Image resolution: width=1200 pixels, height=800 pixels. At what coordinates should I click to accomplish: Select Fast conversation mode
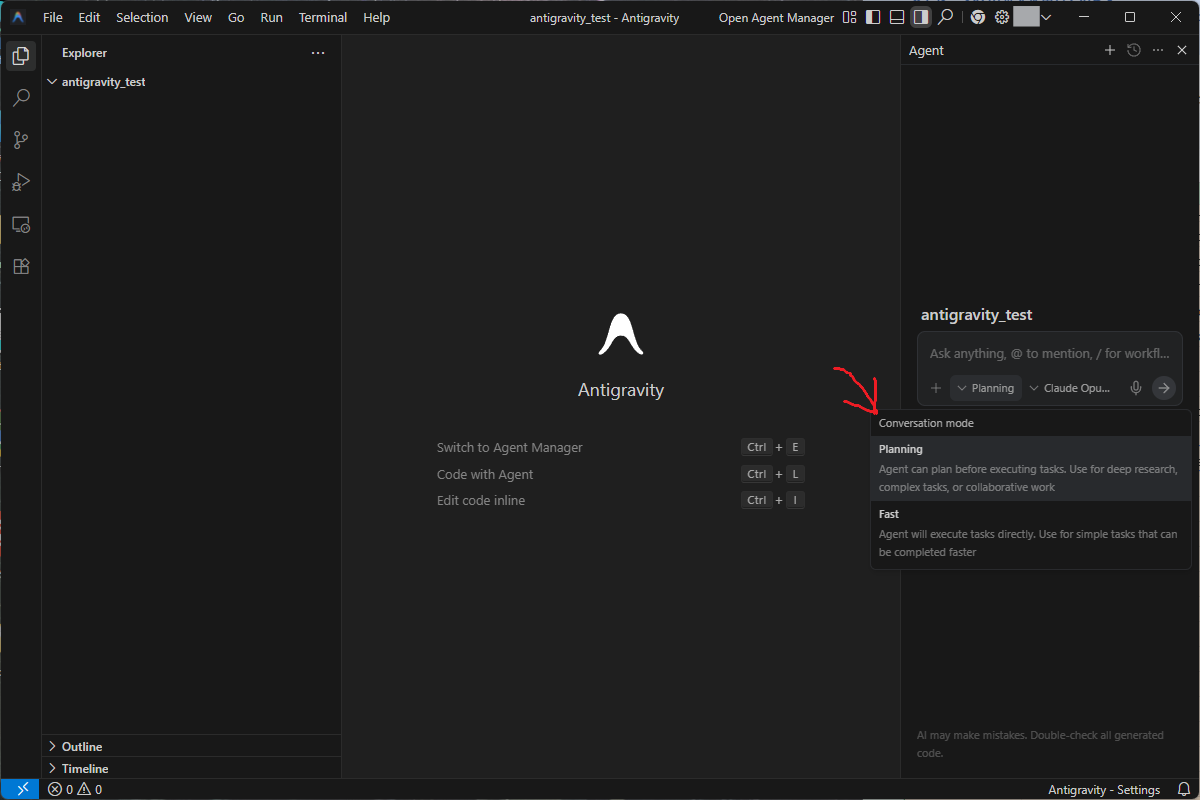(x=1031, y=533)
